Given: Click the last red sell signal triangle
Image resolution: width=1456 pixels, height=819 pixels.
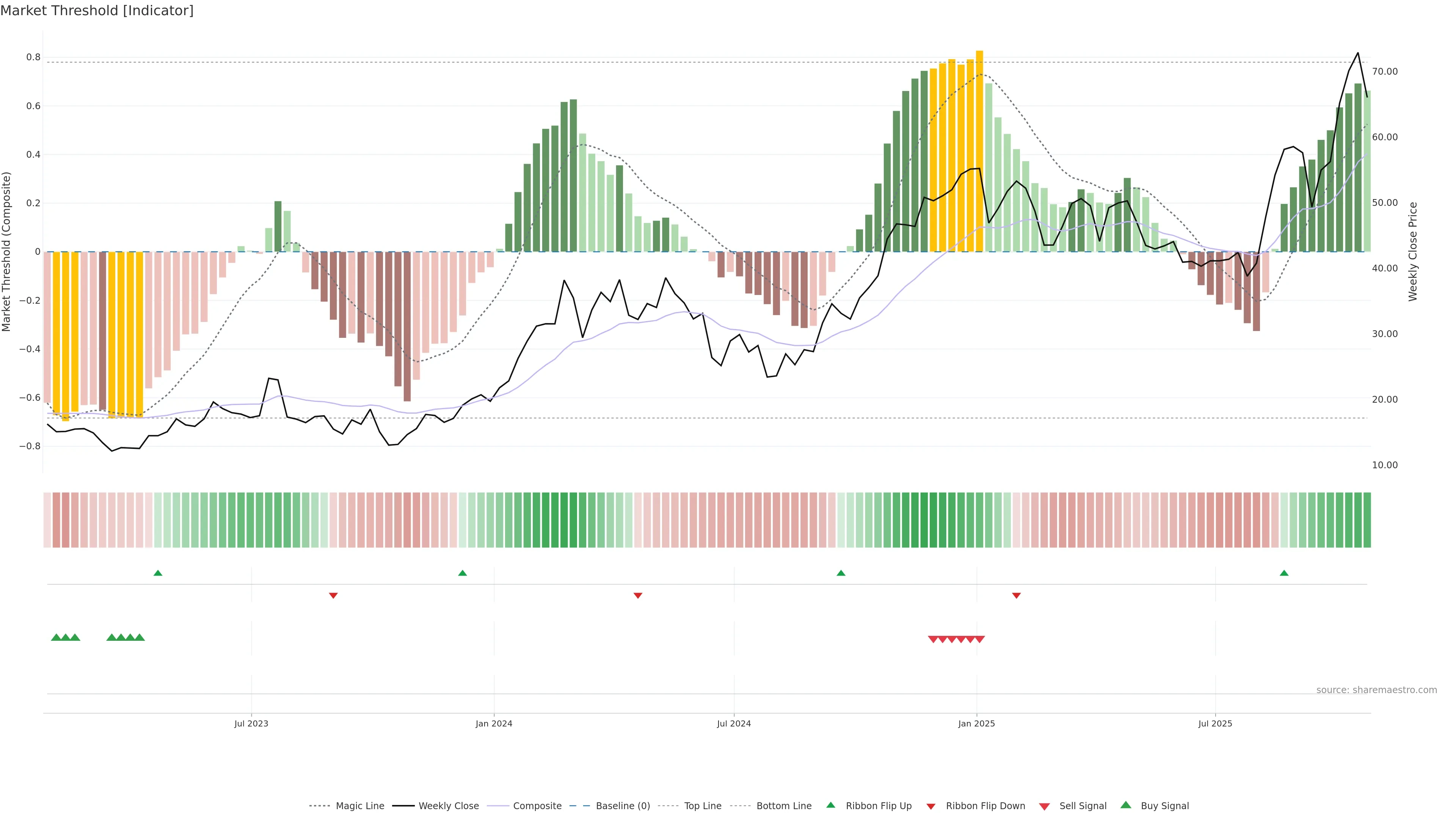Looking at the screenshot, I should (979, 639).
